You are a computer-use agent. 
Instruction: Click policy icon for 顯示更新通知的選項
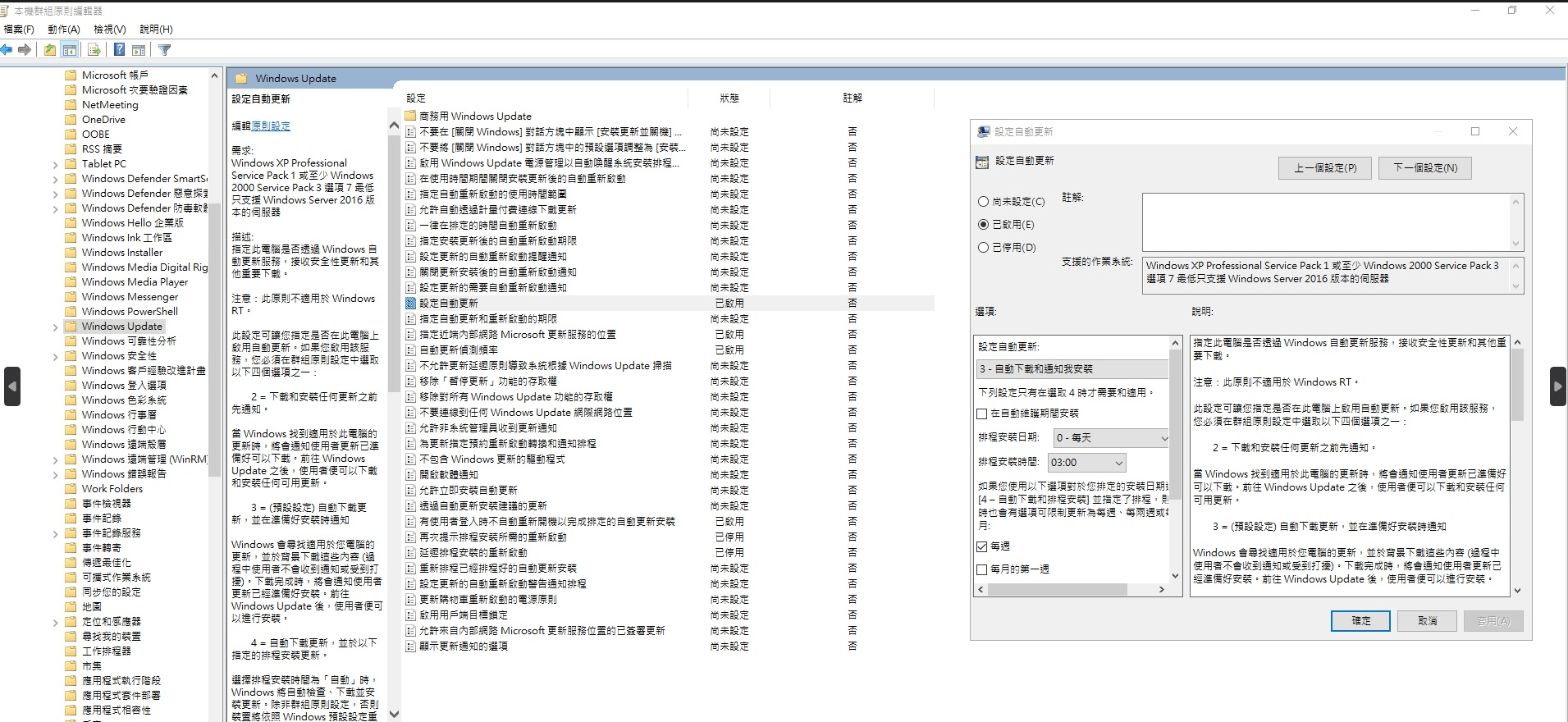[x=411, y=647]
